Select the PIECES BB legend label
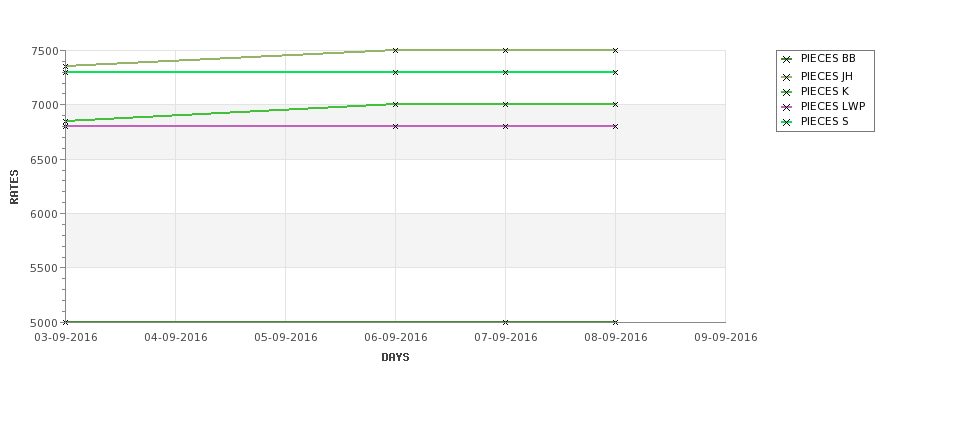Viewport: 975px width, 429px height. (828, 58)
